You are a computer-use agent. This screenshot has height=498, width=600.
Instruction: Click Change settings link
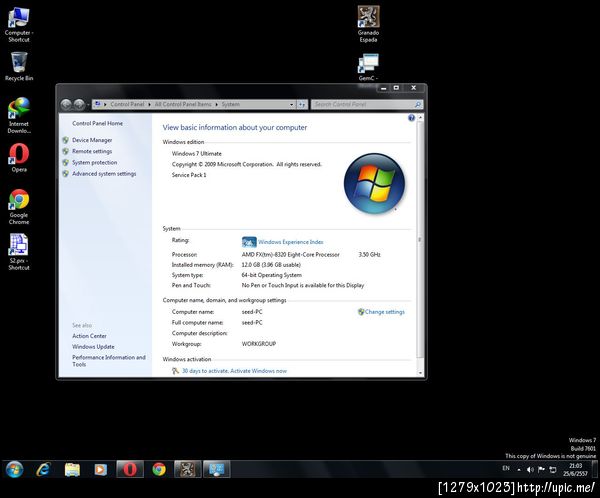pos(385,312)
